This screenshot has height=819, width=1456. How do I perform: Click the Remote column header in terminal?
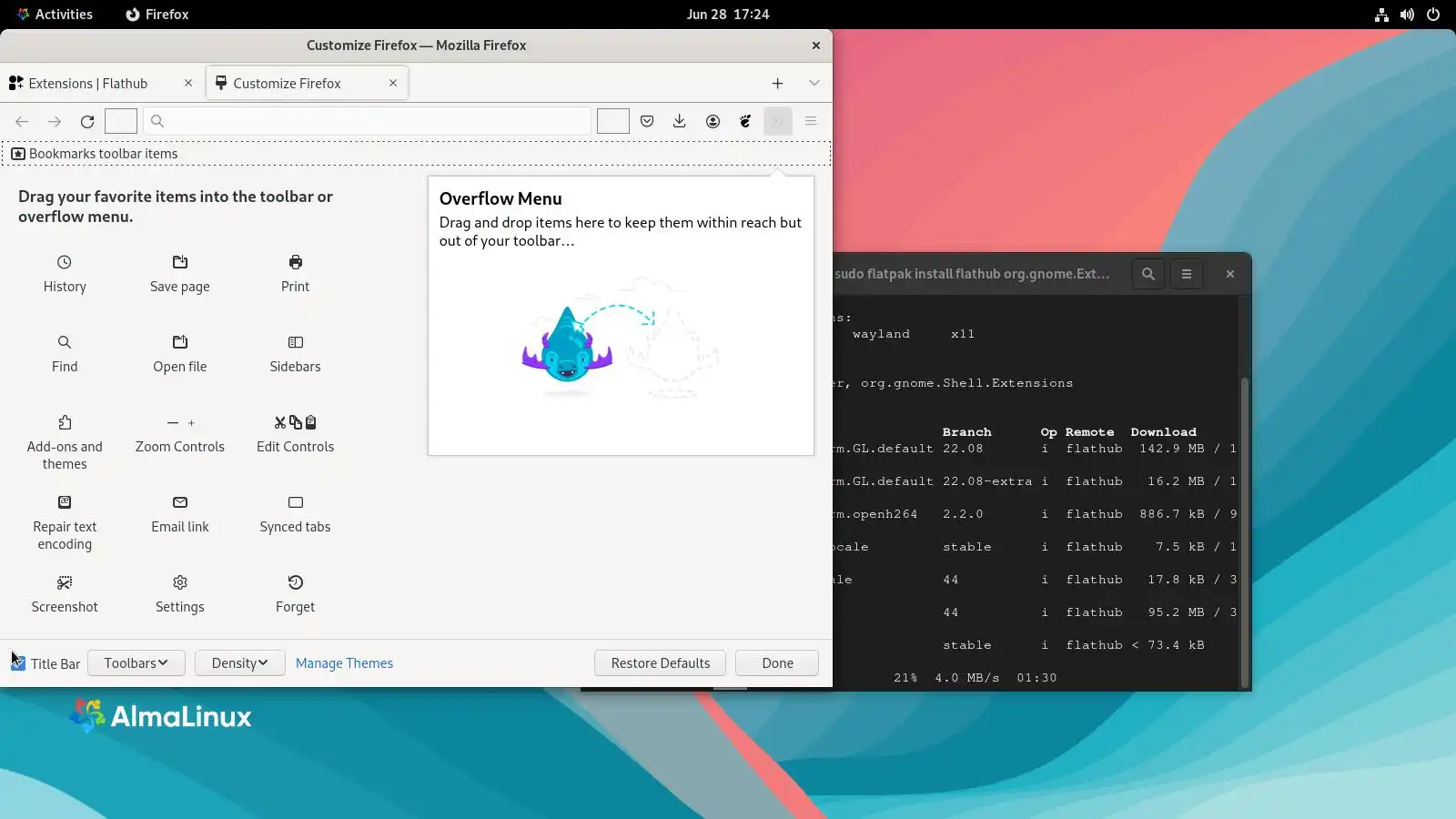[1089, 432]
